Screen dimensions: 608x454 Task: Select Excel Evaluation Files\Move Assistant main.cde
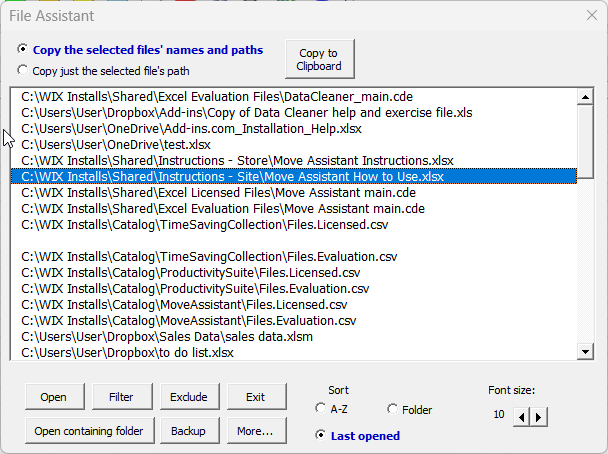(294, 209)
